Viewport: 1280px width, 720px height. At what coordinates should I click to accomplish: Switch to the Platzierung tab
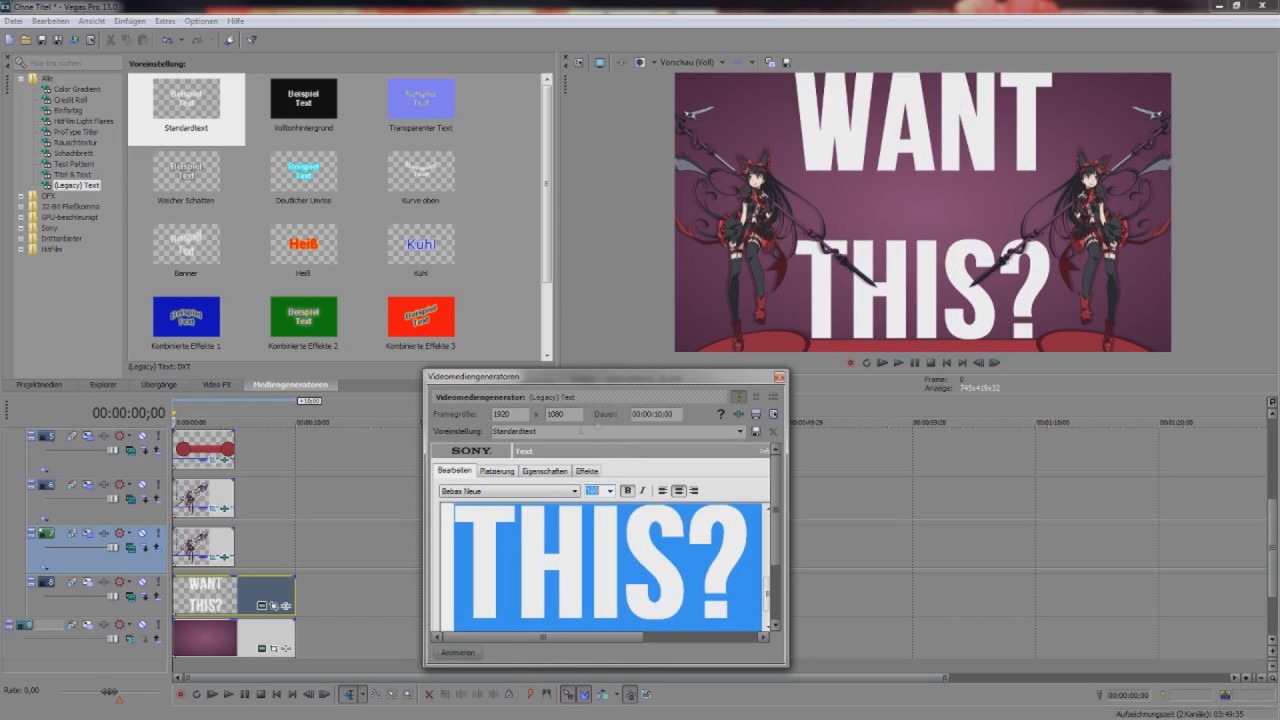497,471
